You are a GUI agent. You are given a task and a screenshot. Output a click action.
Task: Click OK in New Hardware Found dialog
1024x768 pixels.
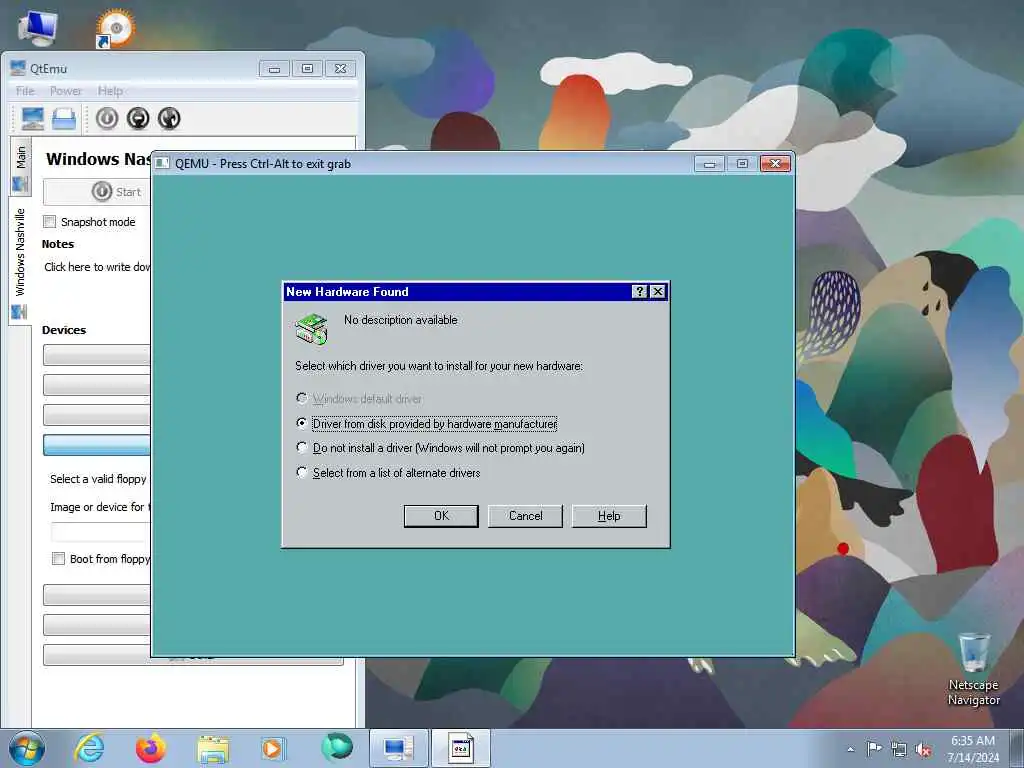coord(441,516)
